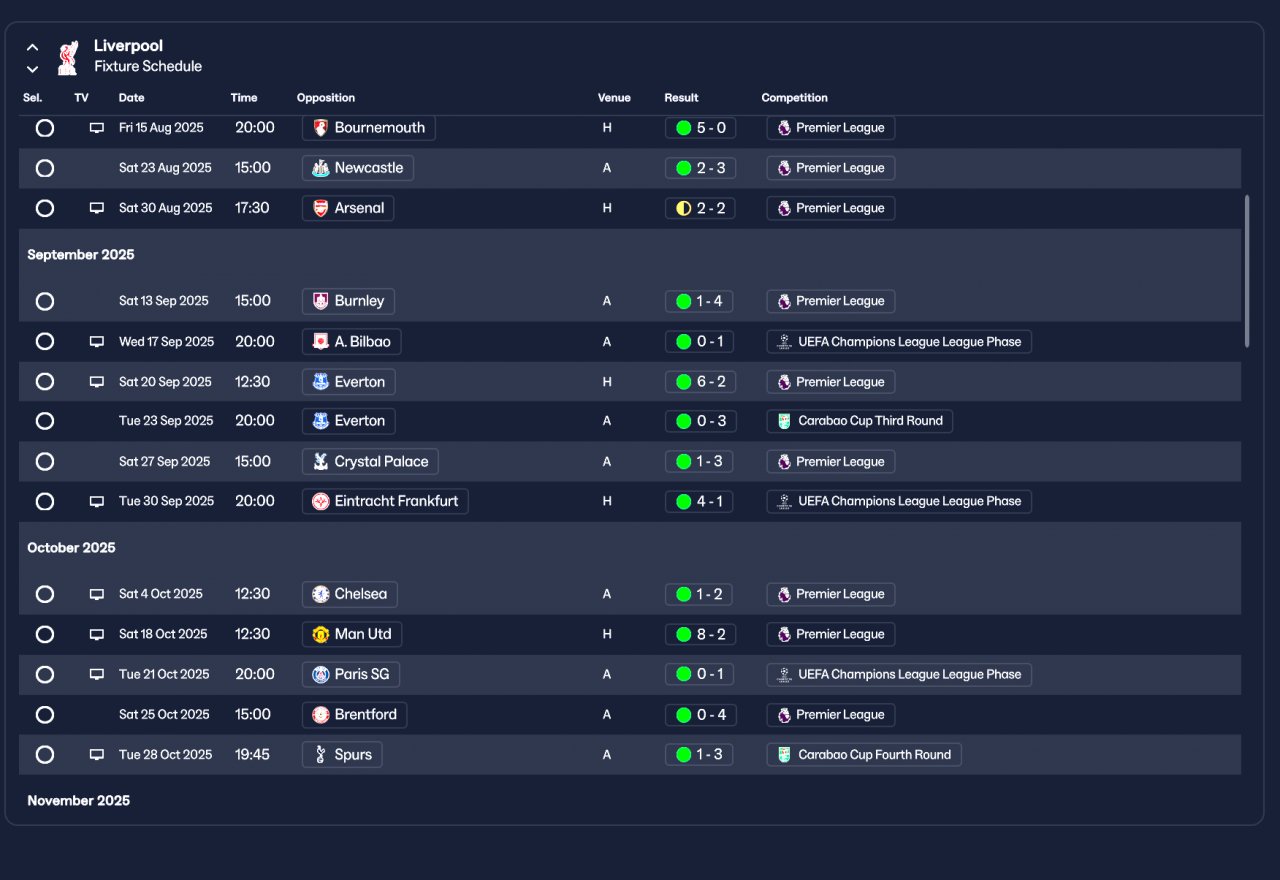Click the Carabao Cup Fourth Round logo
Image resolution: width=1280 pixels, height=880 pixels.
point(784,755)
